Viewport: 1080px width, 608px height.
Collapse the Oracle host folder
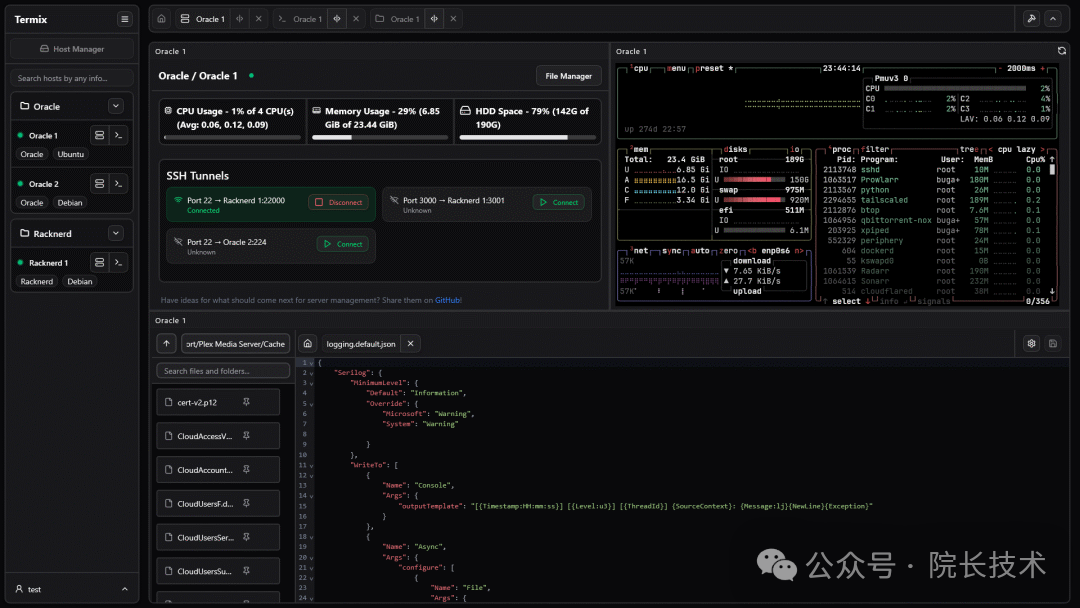[x=116, y=106]
